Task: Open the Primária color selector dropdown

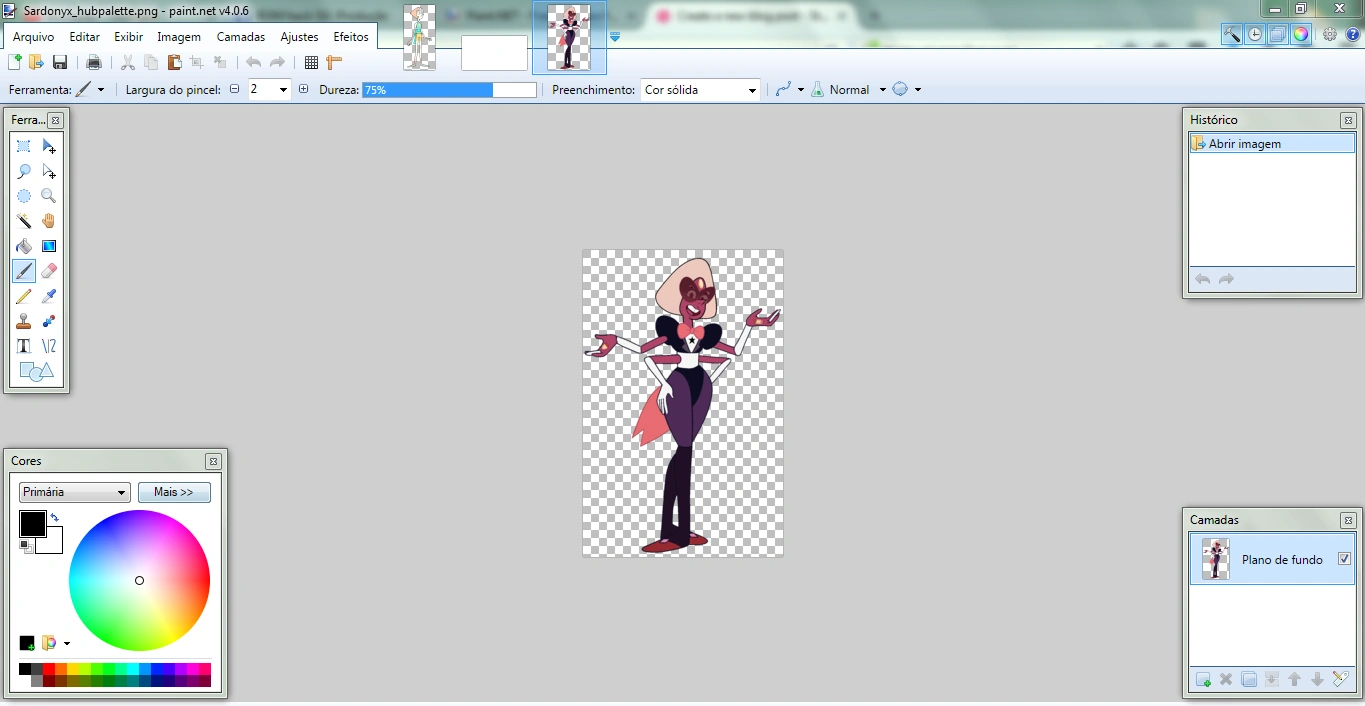Action: pos(75,492)
